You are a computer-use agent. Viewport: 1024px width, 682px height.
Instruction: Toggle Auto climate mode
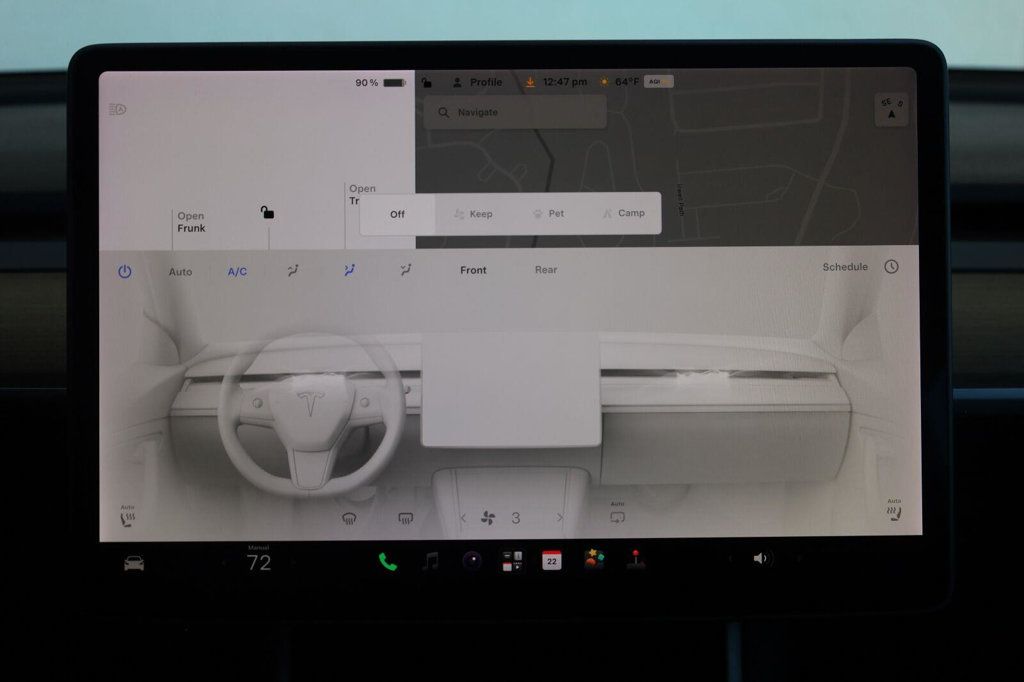[x=180, y=272]
